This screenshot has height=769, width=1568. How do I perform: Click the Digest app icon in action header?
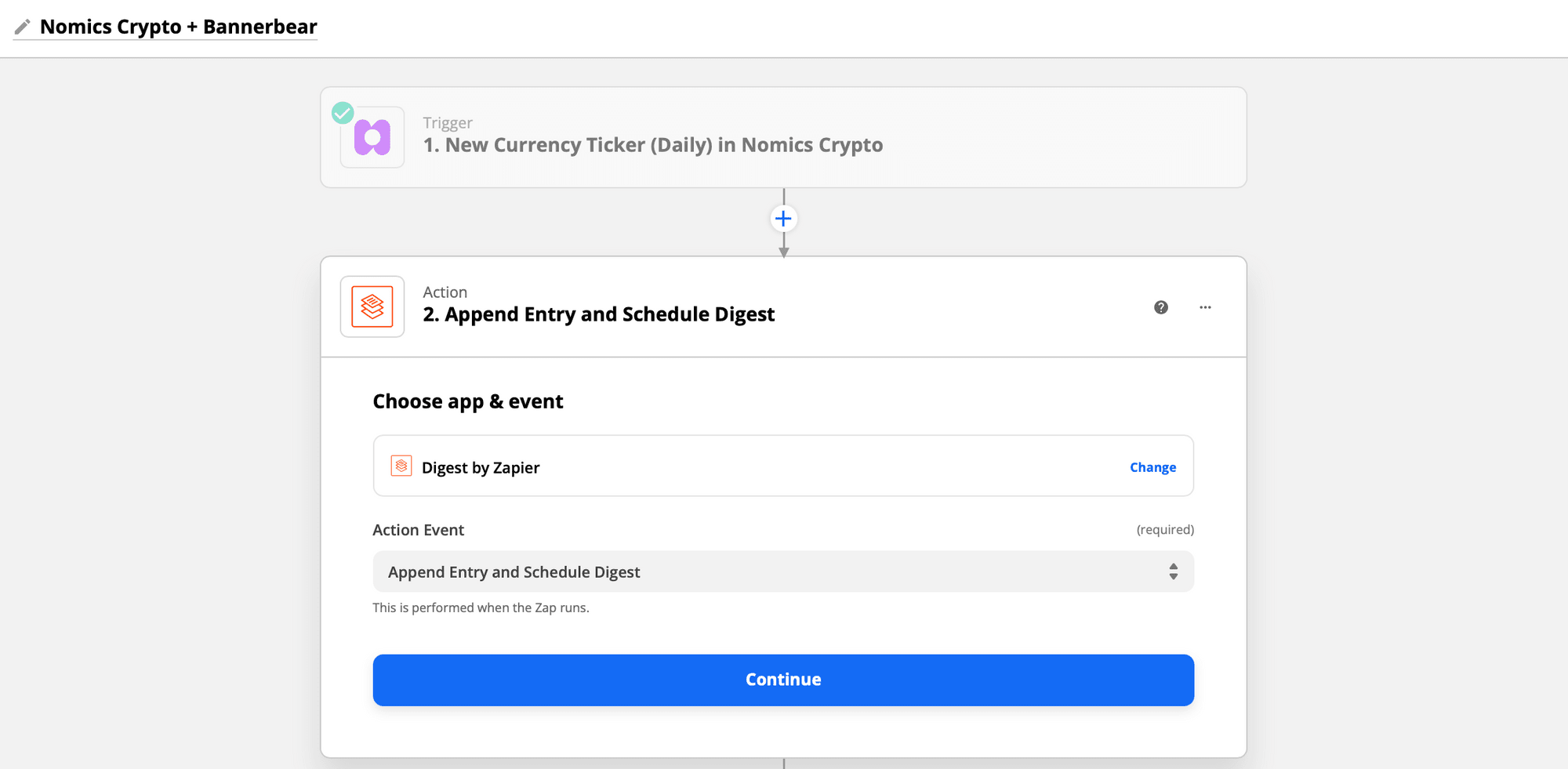pyautogui.click(x=372, y=307)
